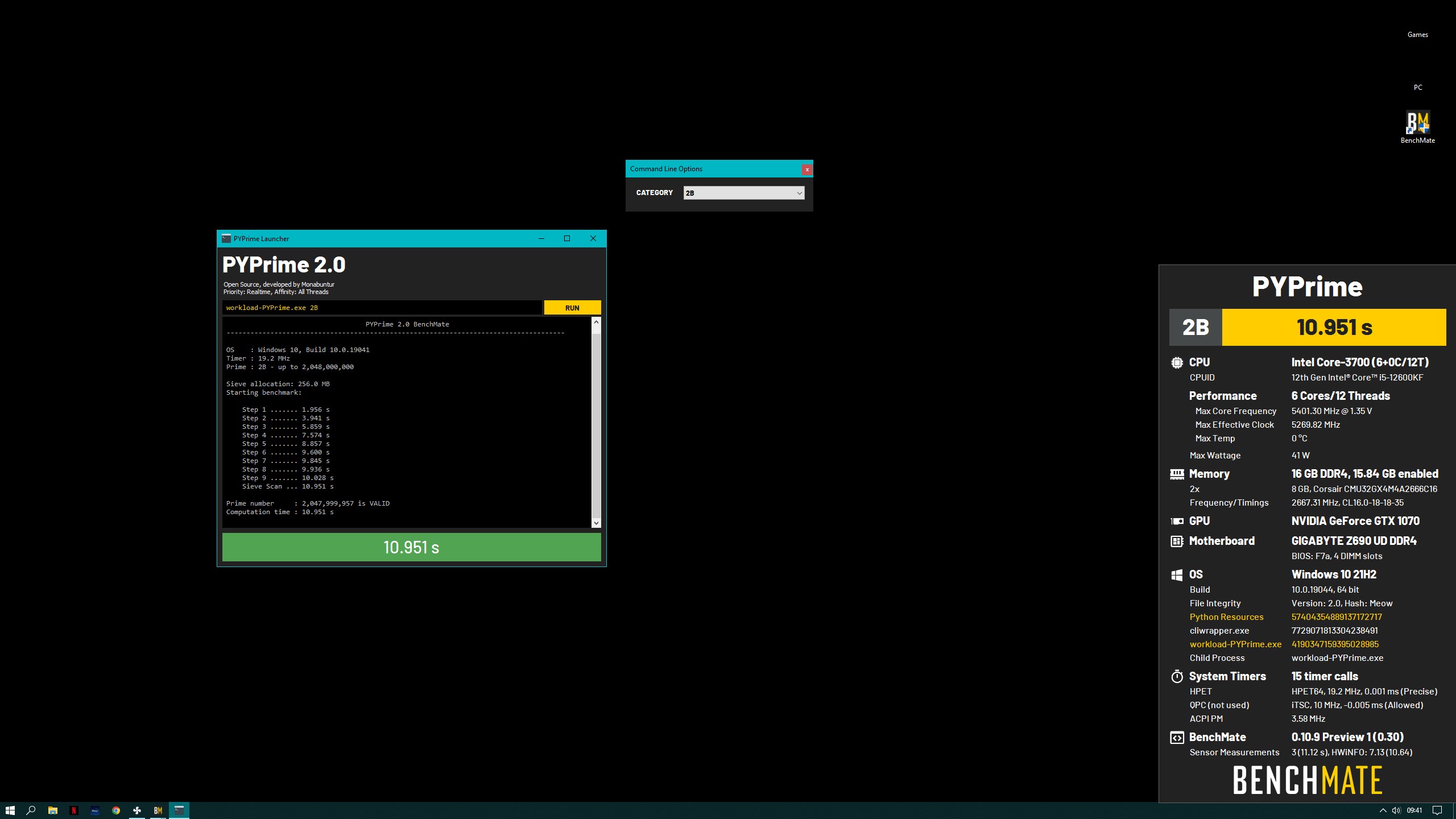Open the Action Center notifications icon

point(1437,810)
